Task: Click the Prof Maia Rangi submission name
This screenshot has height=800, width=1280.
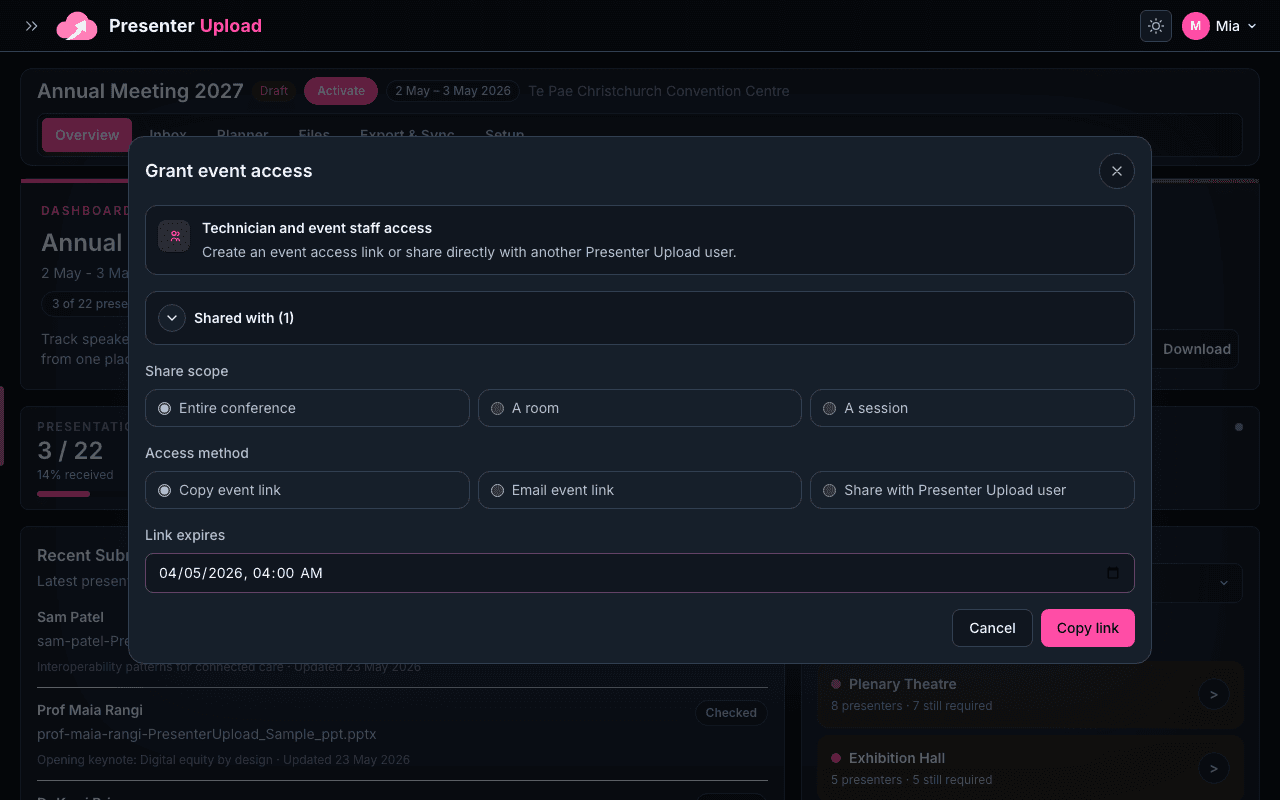Action: (90, 710)
